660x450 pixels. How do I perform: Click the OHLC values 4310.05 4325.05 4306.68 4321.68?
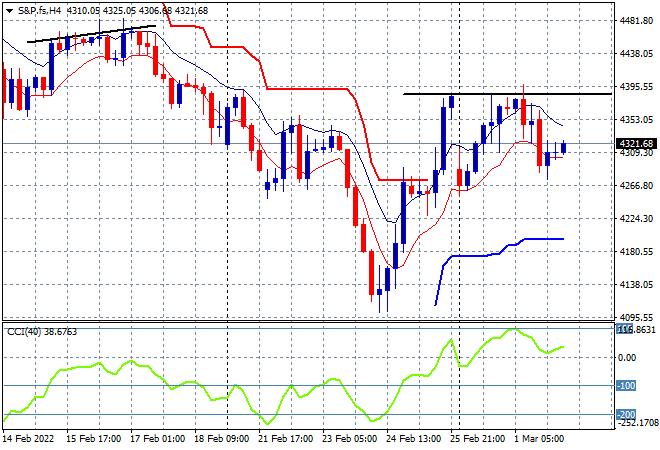point(137,11)
